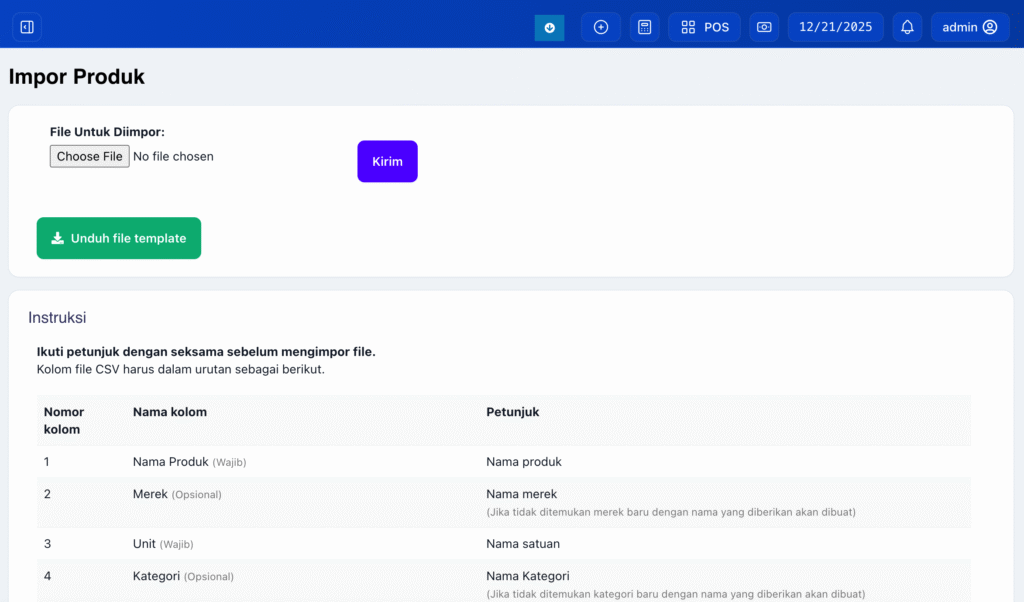The width and height of the screenshot is (1024, 602).
Task: Click the Choose File button
Action: pyautogui.click(x=90, y=157)
